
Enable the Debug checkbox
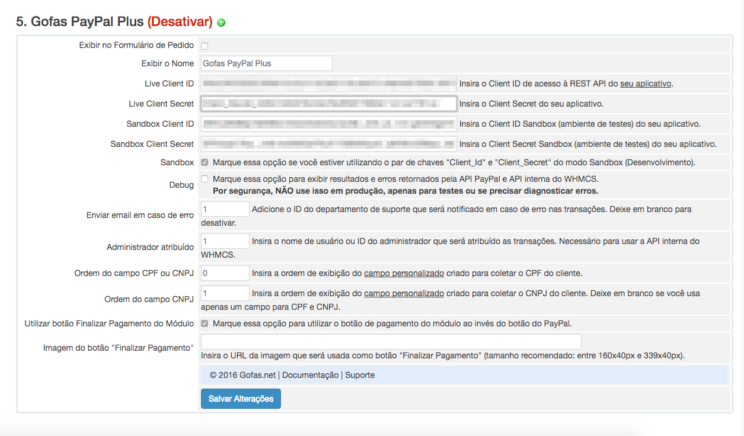(x=205, y=179)
